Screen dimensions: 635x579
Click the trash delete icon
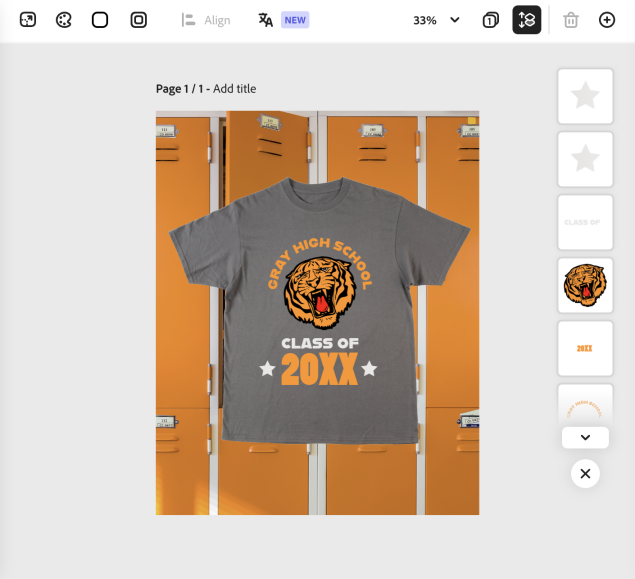point(571,20)
